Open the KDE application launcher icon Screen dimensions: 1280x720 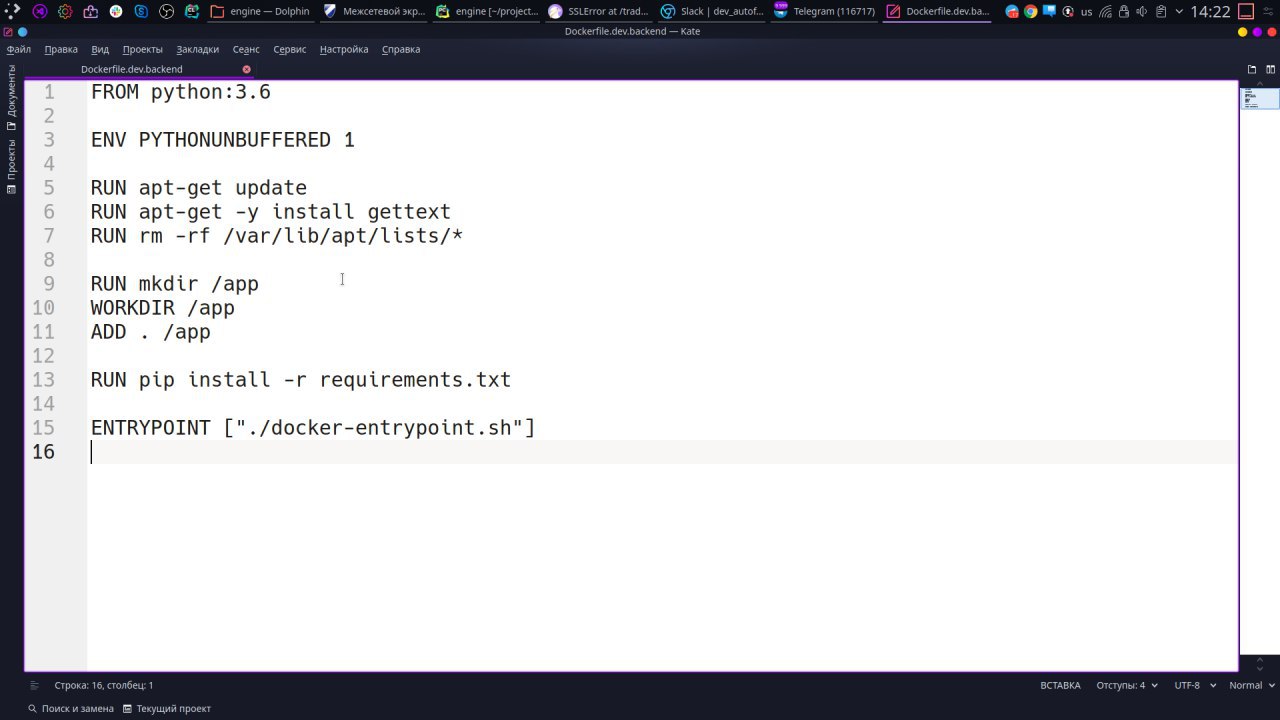(x=12, y=12)
